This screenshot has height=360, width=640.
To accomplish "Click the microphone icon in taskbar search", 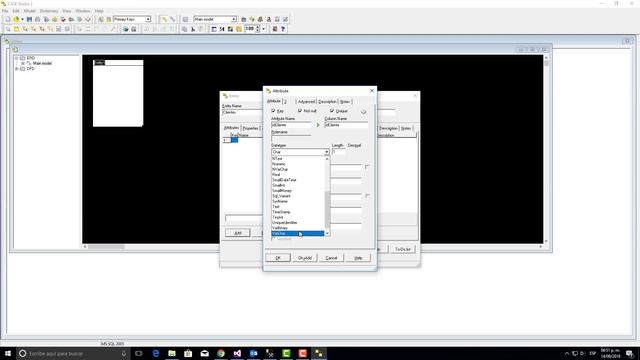I will [124, 353].
